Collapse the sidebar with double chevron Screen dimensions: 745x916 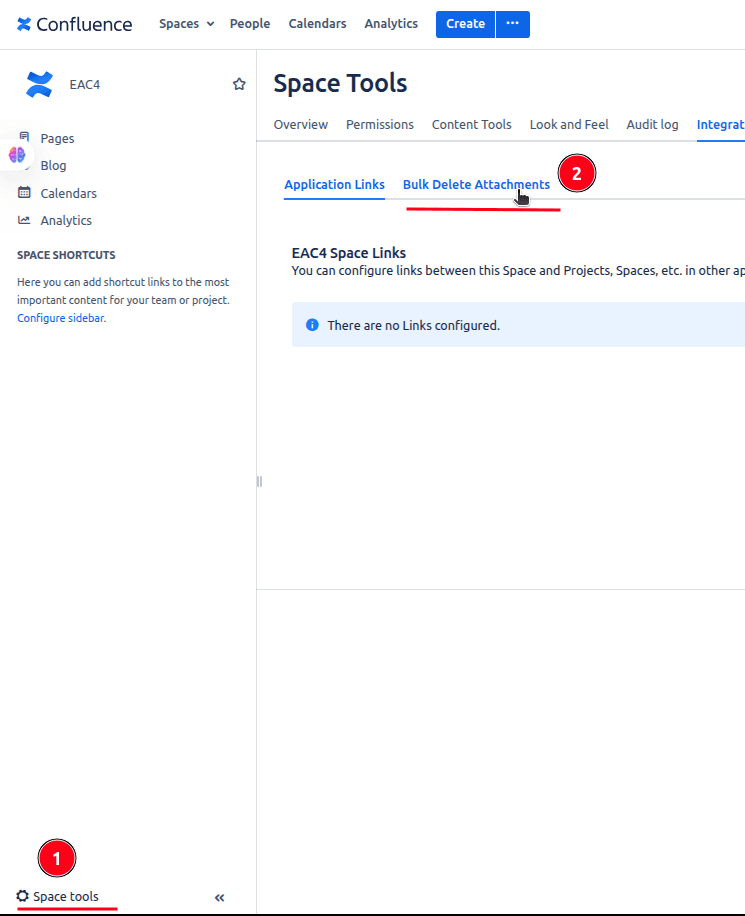[x=220, y=898]
